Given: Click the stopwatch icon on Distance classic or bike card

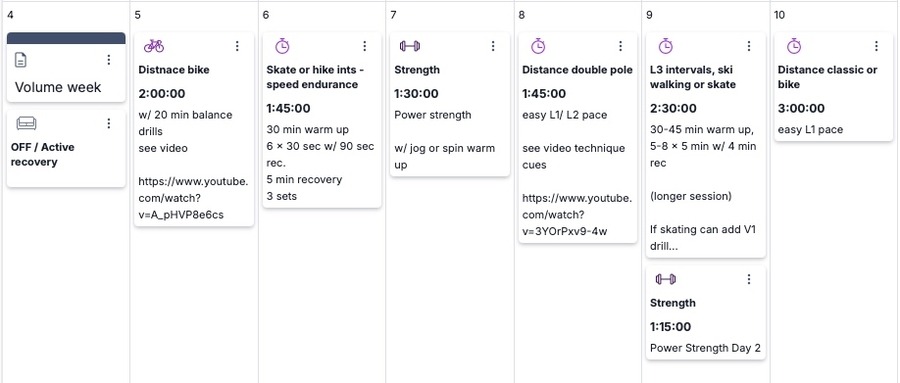Looking at the screenshot, I should (x=793, y=46).
